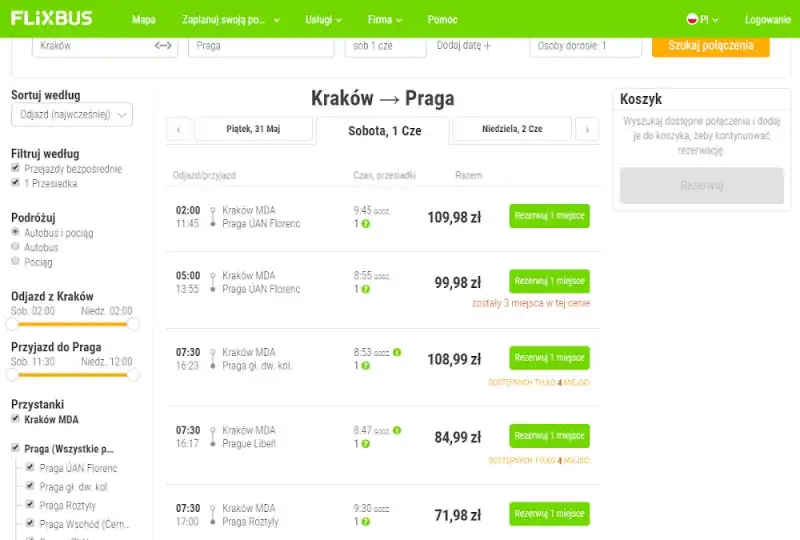
Task: Click Praga destination input field
Action: point(261,46)
